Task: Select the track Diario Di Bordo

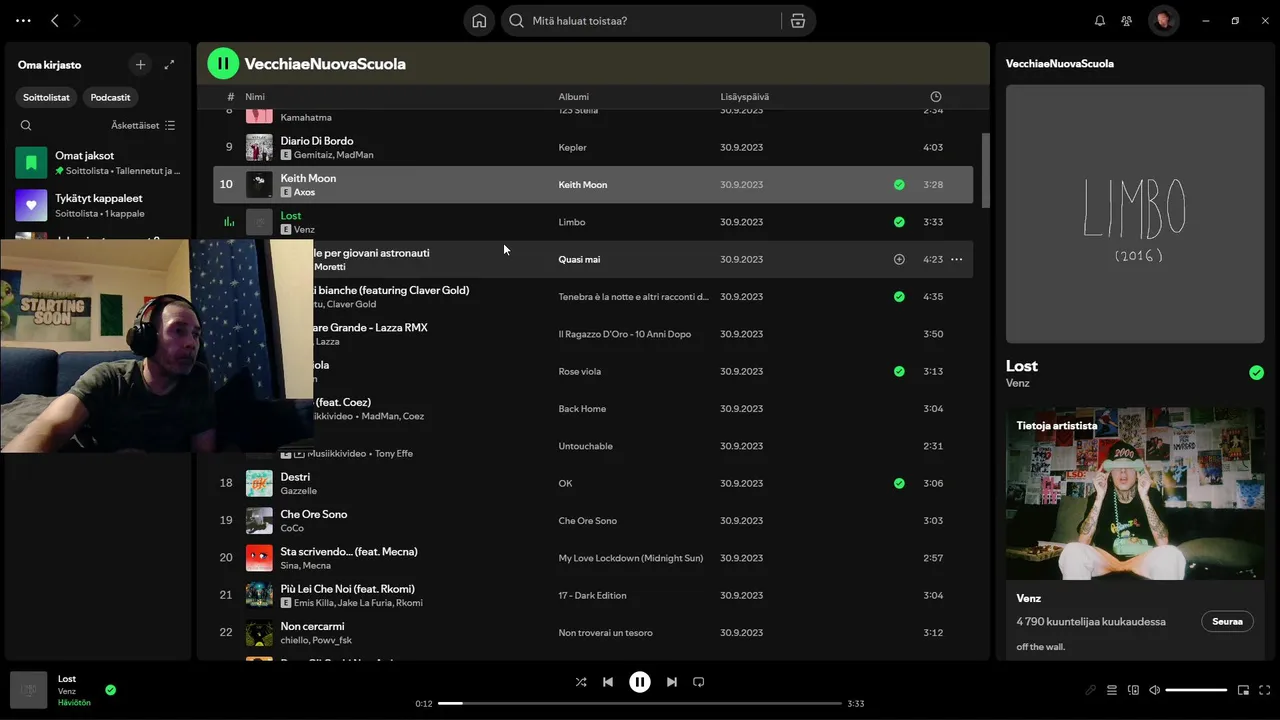Action: (593, 147)
